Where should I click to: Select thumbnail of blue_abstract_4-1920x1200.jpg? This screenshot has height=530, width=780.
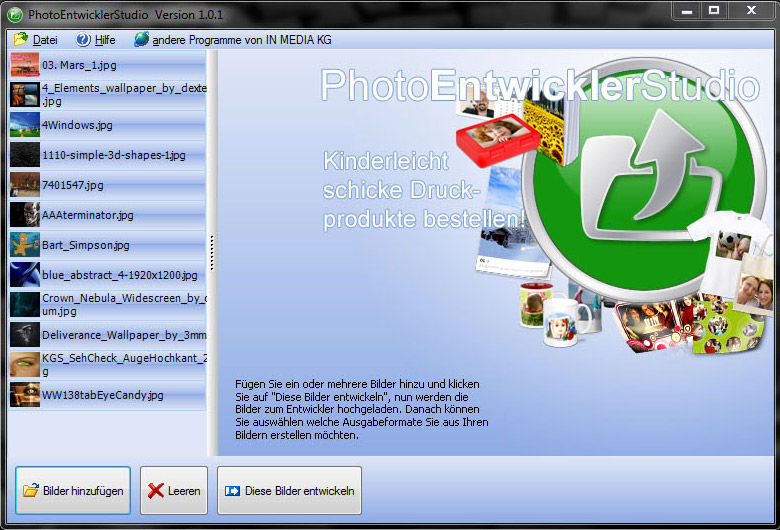click(x=24, y=275)
